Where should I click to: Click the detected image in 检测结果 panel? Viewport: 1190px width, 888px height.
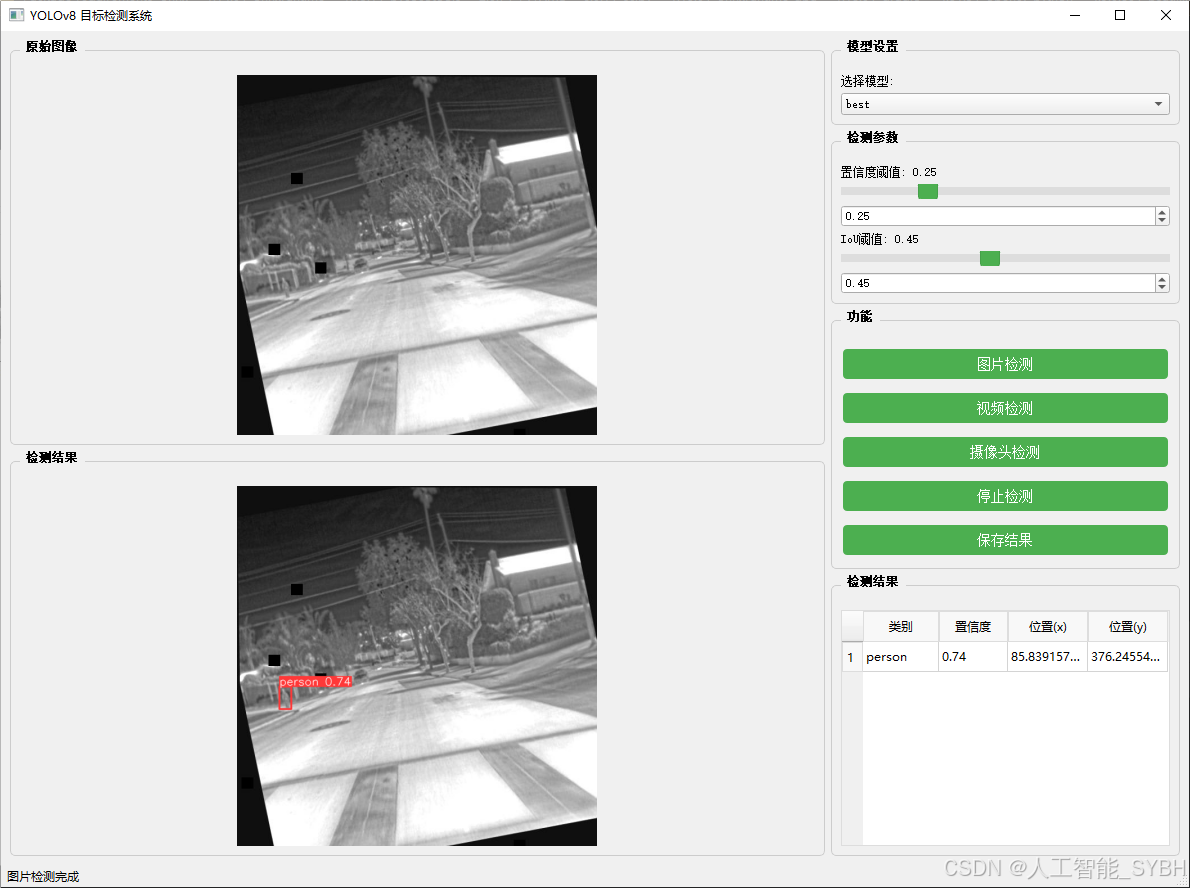click(x=417, y=666)
